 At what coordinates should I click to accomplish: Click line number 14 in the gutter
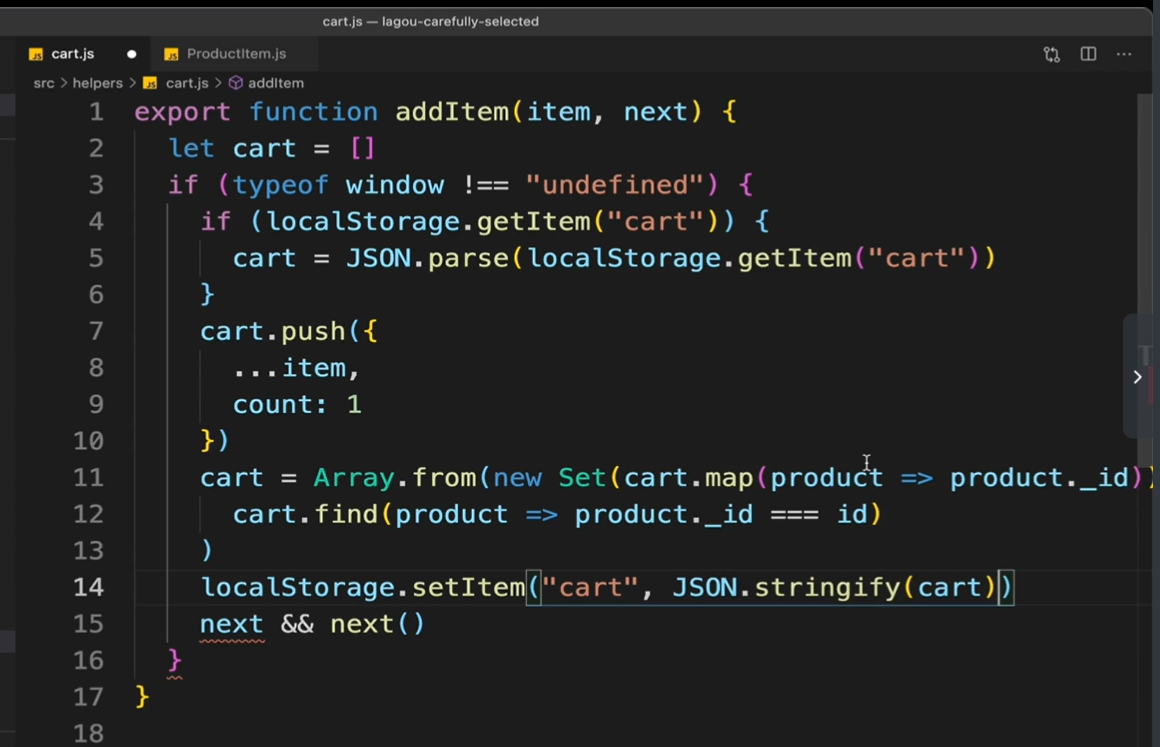88,587
